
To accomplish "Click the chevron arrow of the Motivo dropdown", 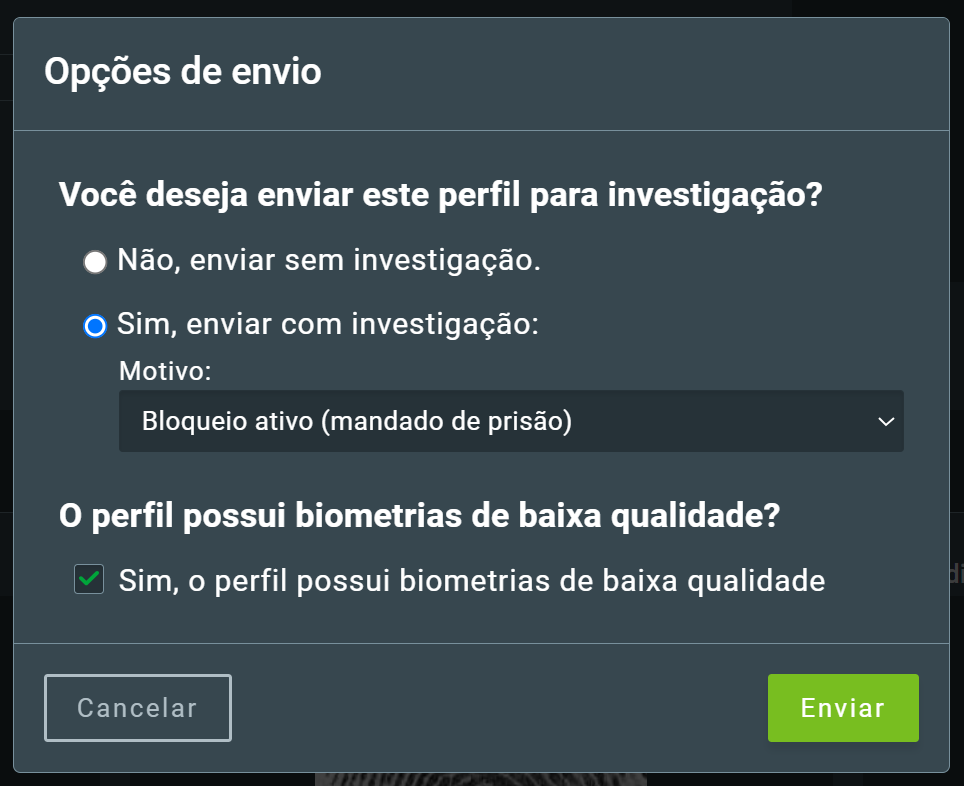I will 886,422.
